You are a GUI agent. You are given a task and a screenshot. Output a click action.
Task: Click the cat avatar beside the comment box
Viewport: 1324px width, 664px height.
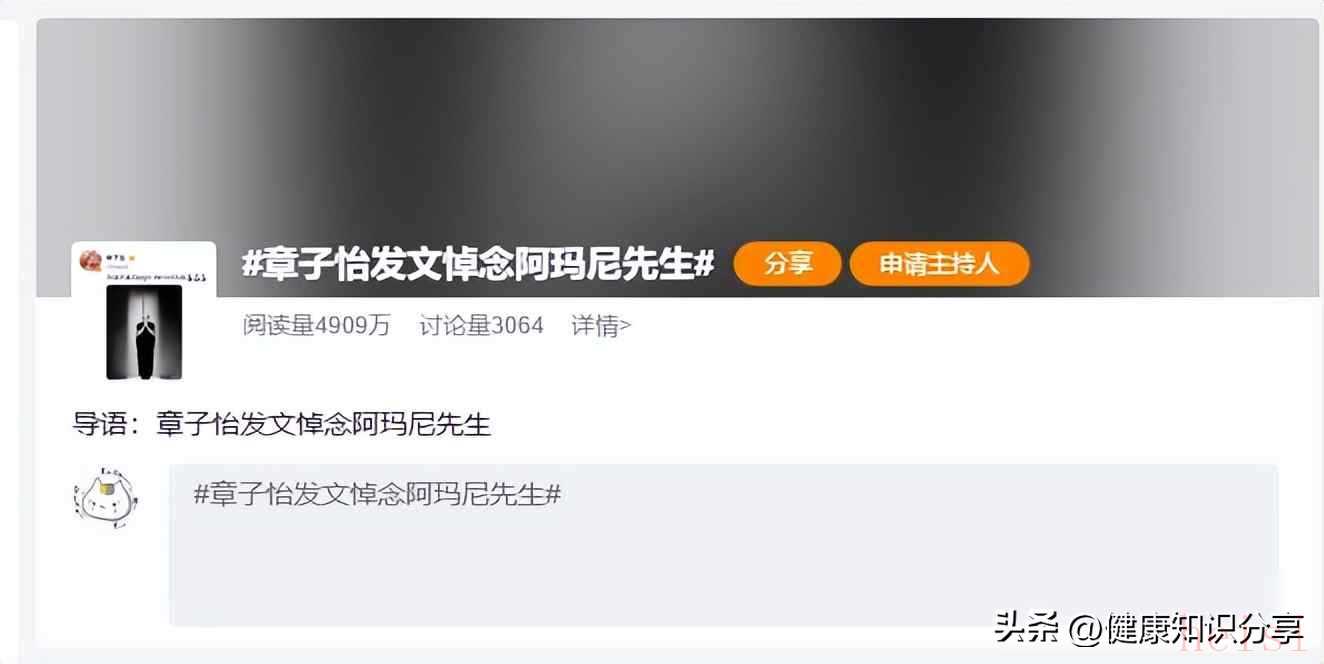click(106, 497)
